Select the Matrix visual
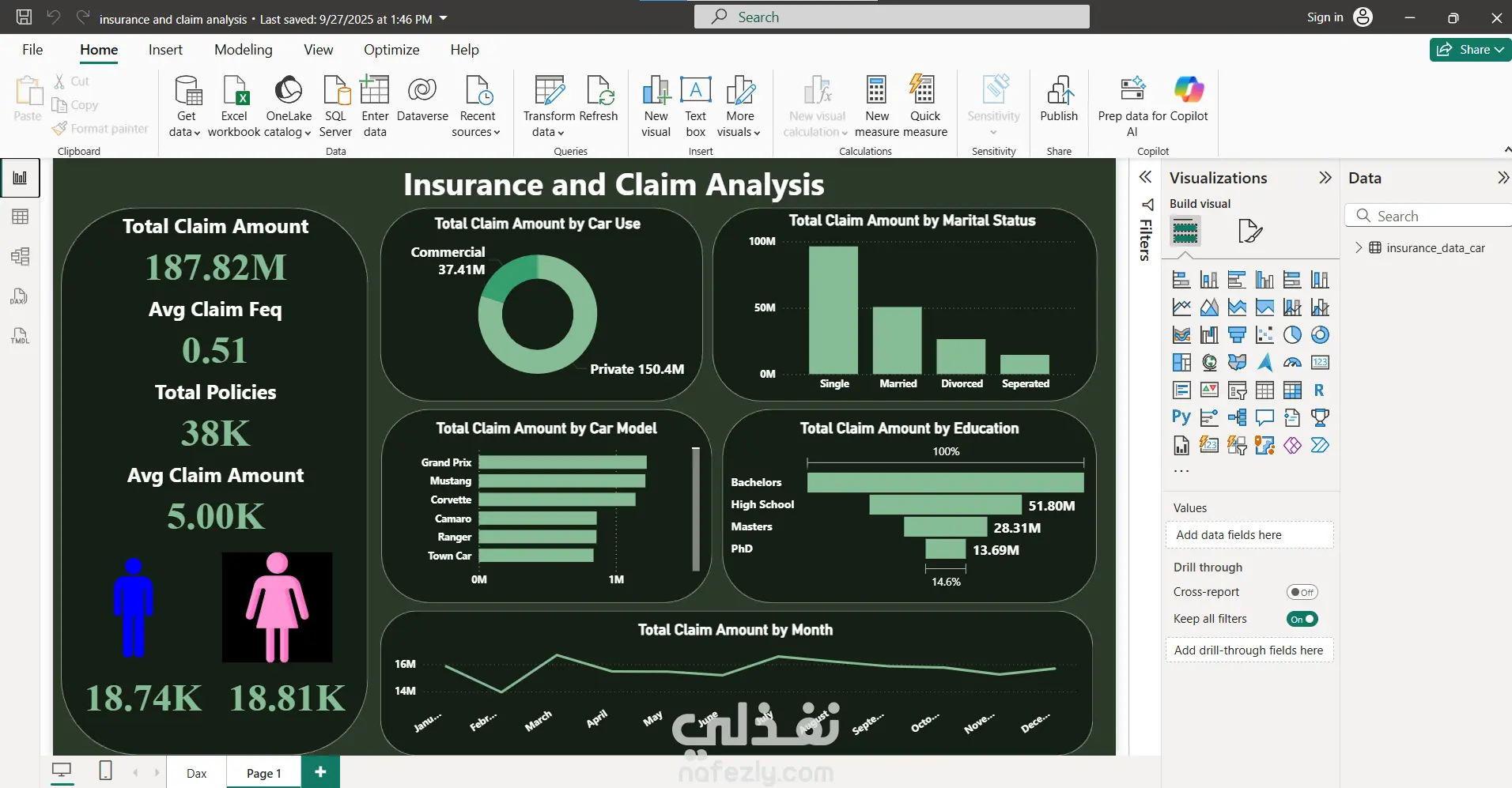Screen dimensions: 1512x788 pos(1292,390)
